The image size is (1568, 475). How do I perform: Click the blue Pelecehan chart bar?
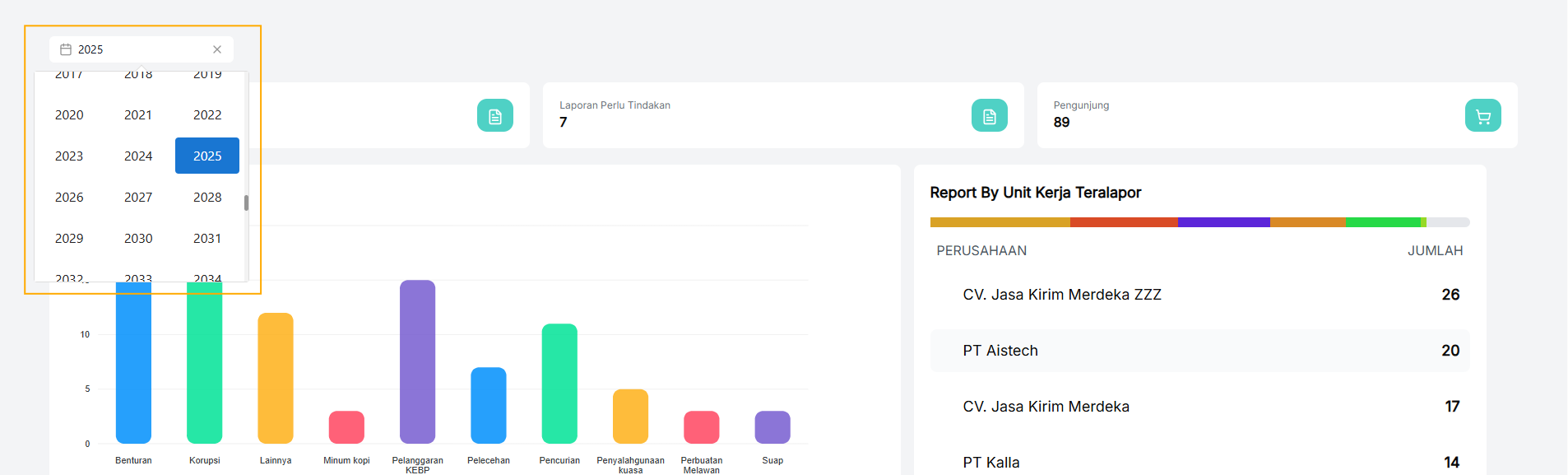(x=488, y=405)
